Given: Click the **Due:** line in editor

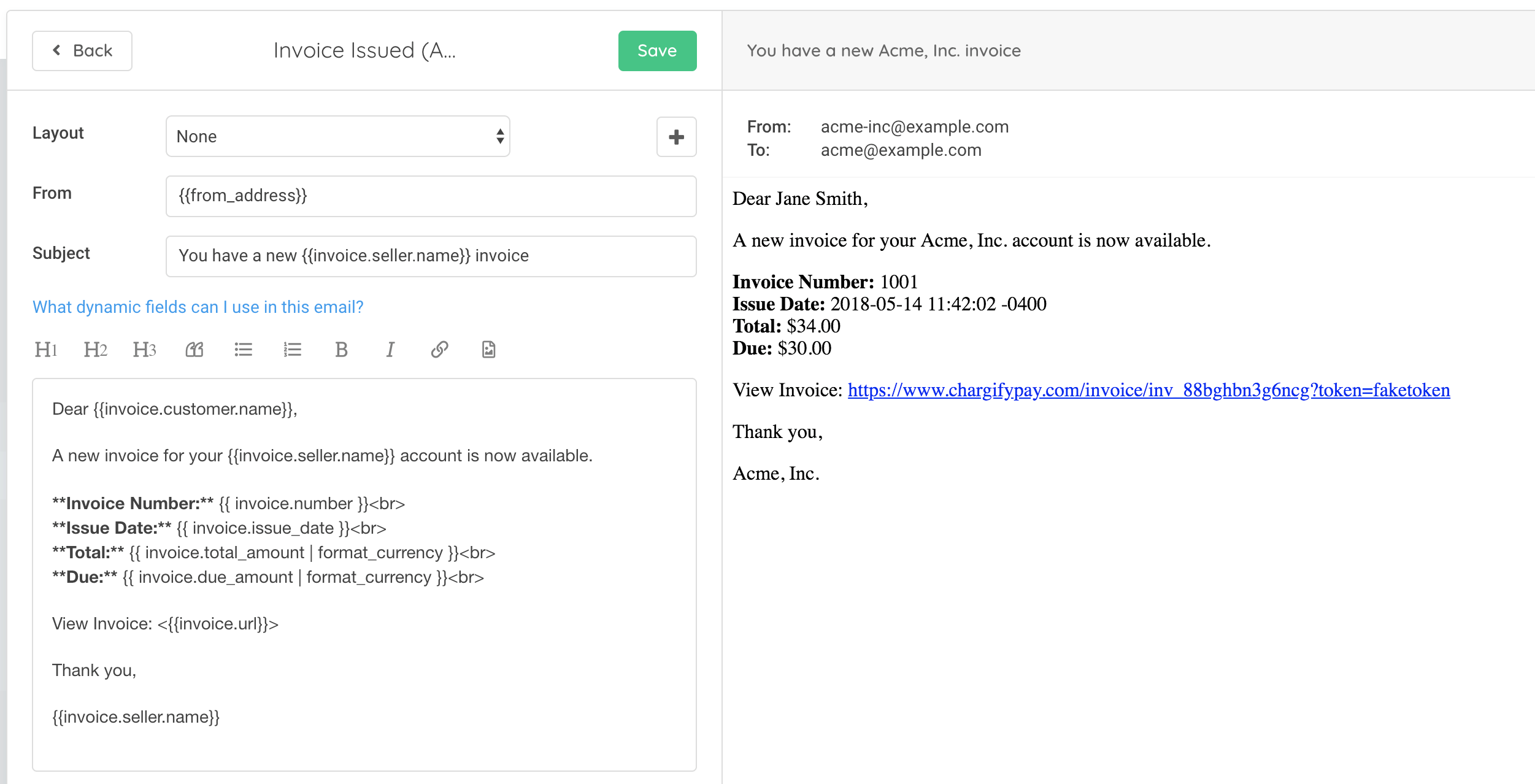Looking at the screenshot, I should 268,577.
